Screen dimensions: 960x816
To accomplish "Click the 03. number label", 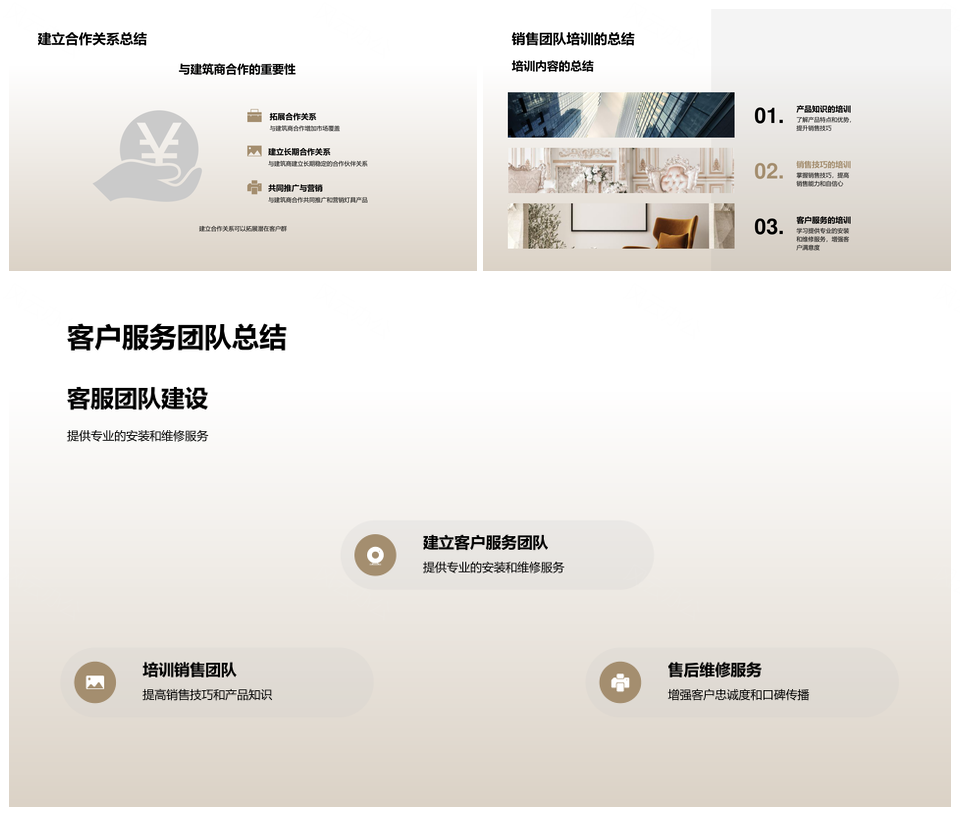I will click(768, 227).
